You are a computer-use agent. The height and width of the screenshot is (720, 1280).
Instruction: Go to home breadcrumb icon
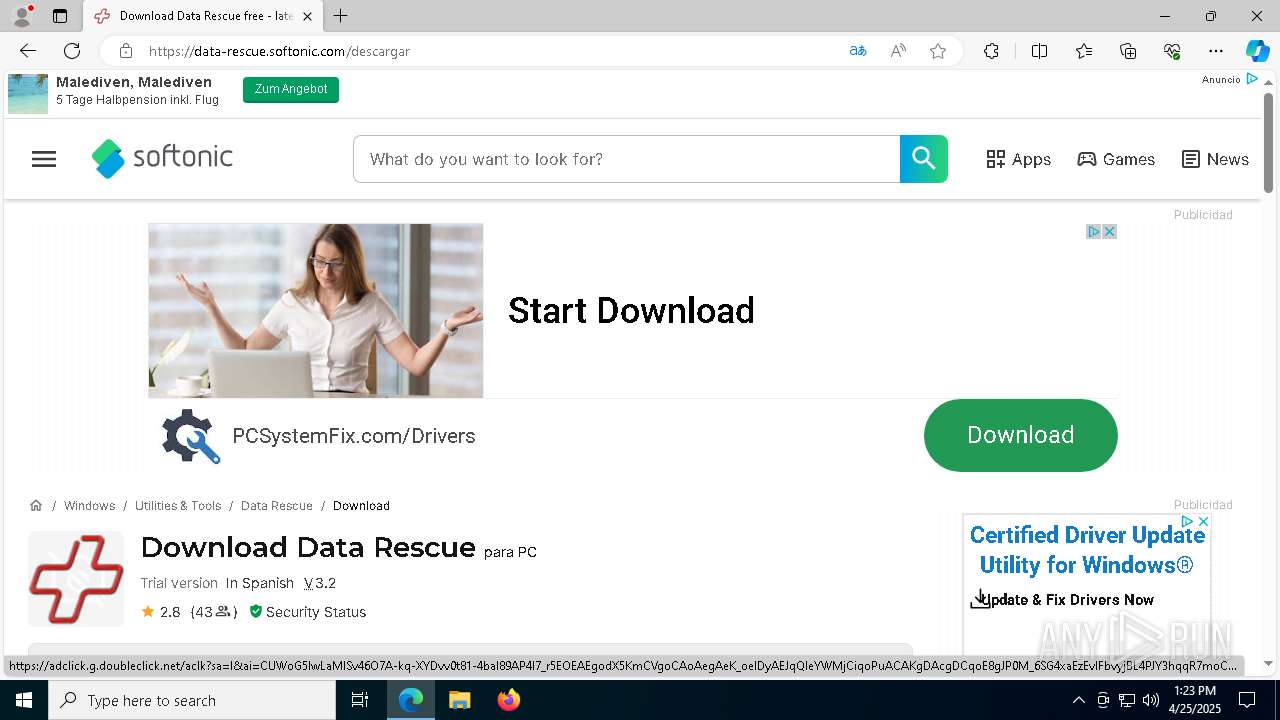click(36, 505)
